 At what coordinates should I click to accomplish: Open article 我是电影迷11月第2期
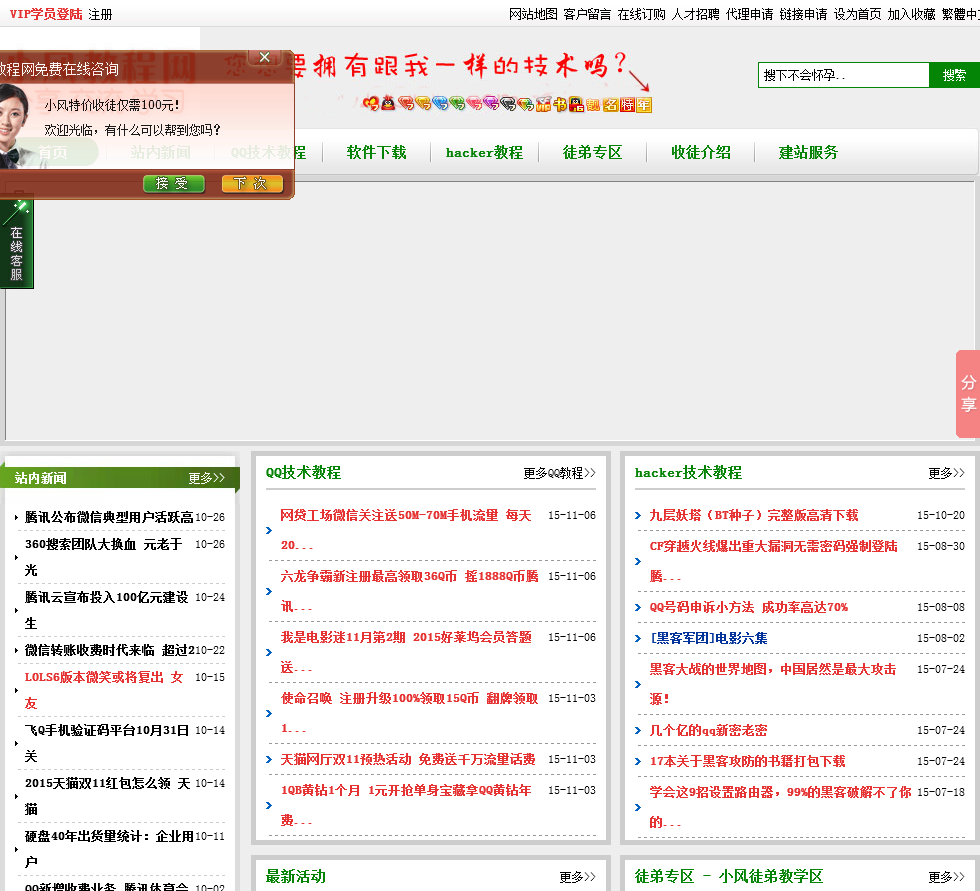pyautogui.click(x=406, y=652)
